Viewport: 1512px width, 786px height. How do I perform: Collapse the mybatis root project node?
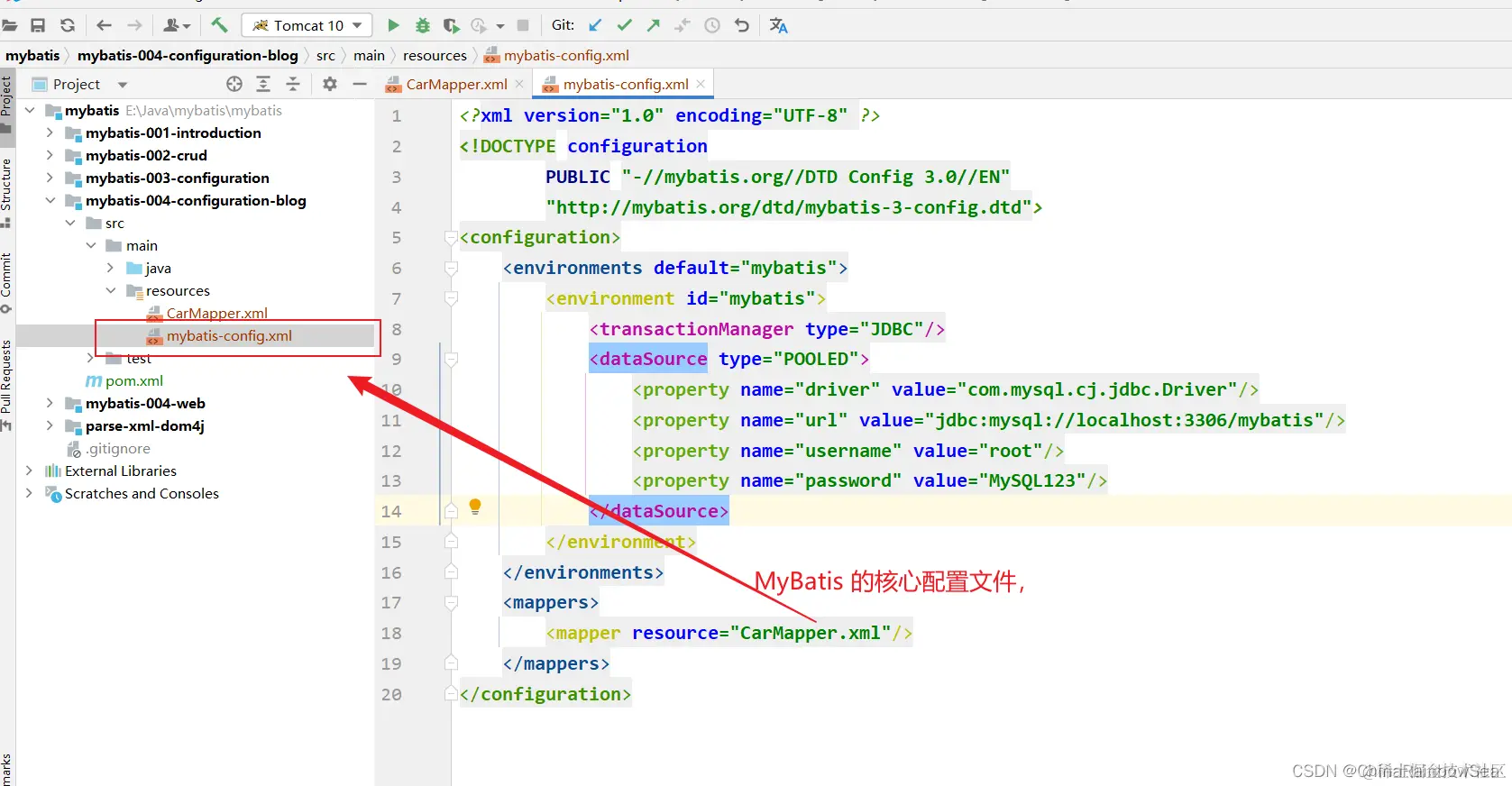(30, 110)
